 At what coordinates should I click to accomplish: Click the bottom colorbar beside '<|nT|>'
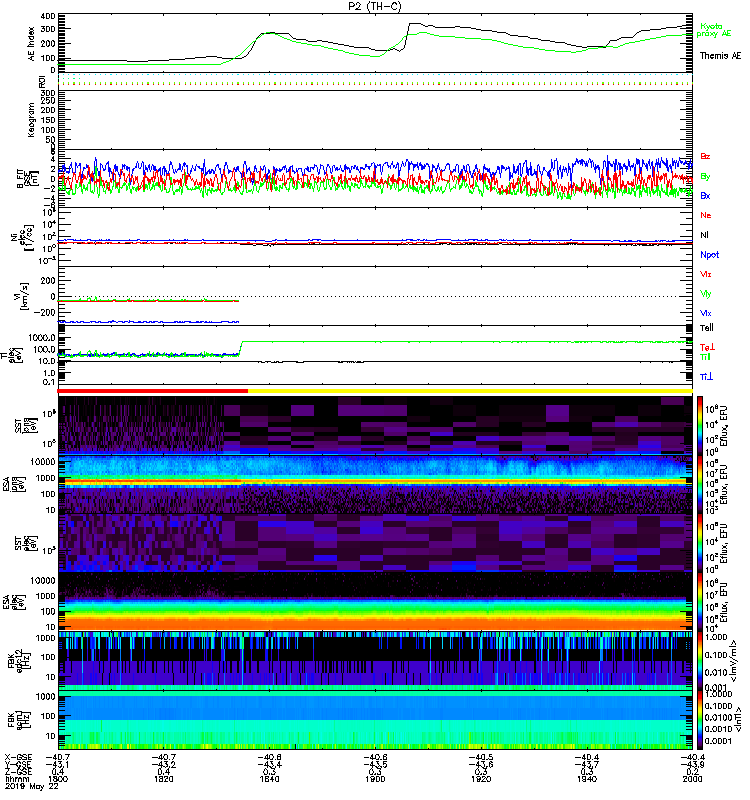coord(699,720)
